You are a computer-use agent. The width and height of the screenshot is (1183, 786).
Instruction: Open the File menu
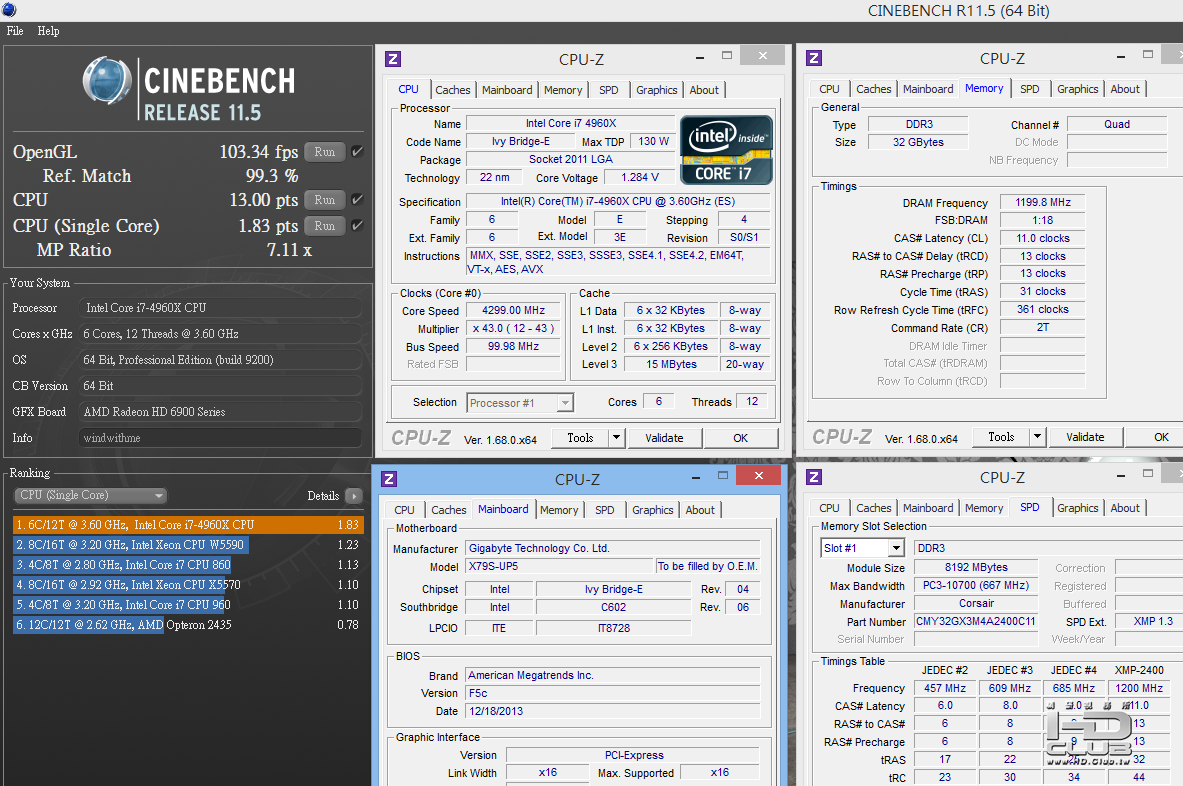(x=15, y=31)
